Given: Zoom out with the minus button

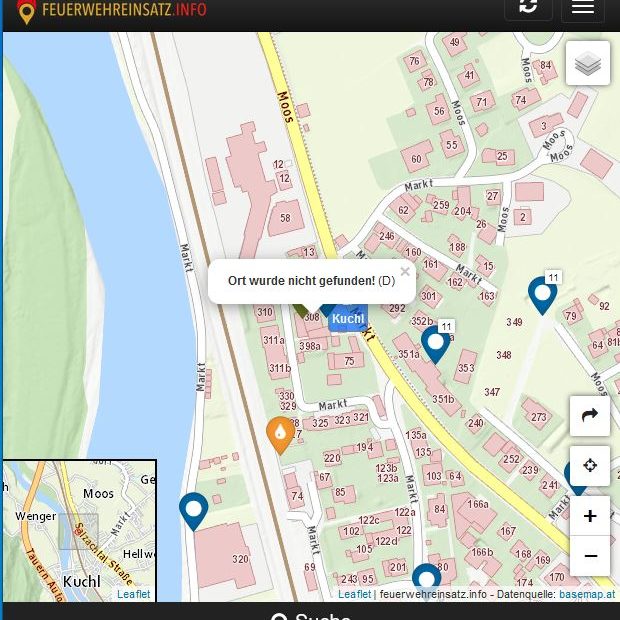Looking at the screenshot, I should coord(589,556).
